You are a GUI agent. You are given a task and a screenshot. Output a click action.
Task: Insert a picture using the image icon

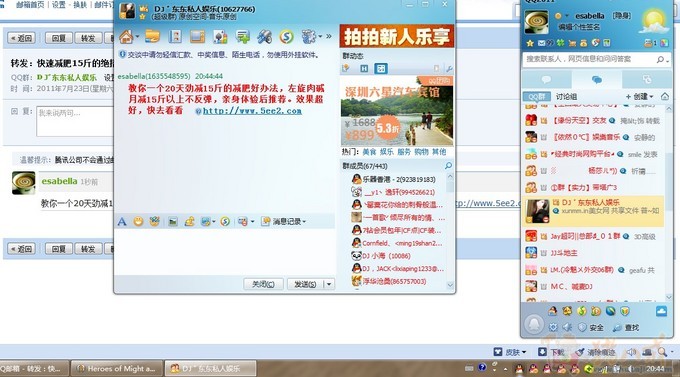173,222
